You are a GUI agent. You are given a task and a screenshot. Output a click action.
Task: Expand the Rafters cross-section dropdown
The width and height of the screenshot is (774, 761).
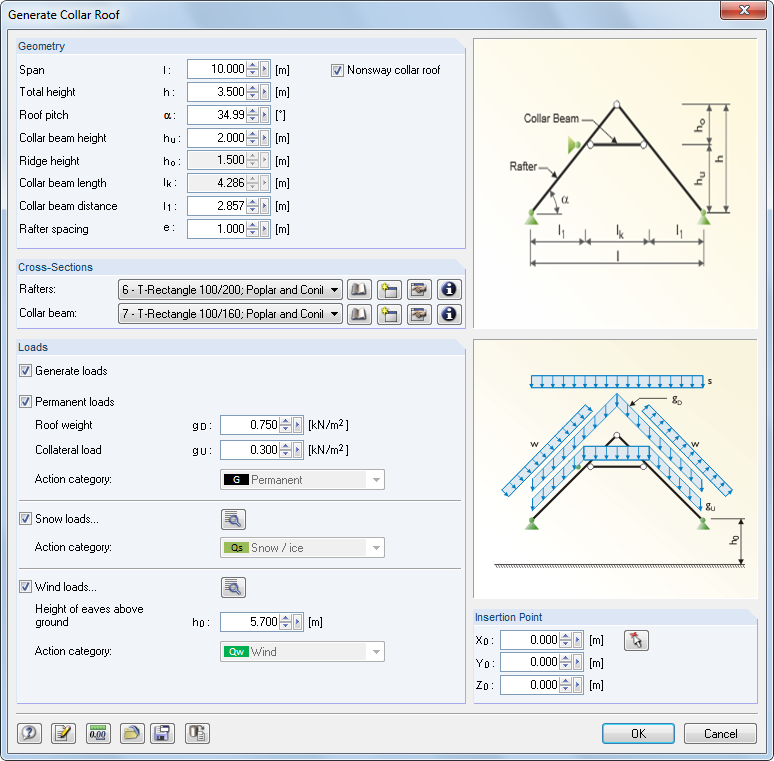click(x=334, y=290)
